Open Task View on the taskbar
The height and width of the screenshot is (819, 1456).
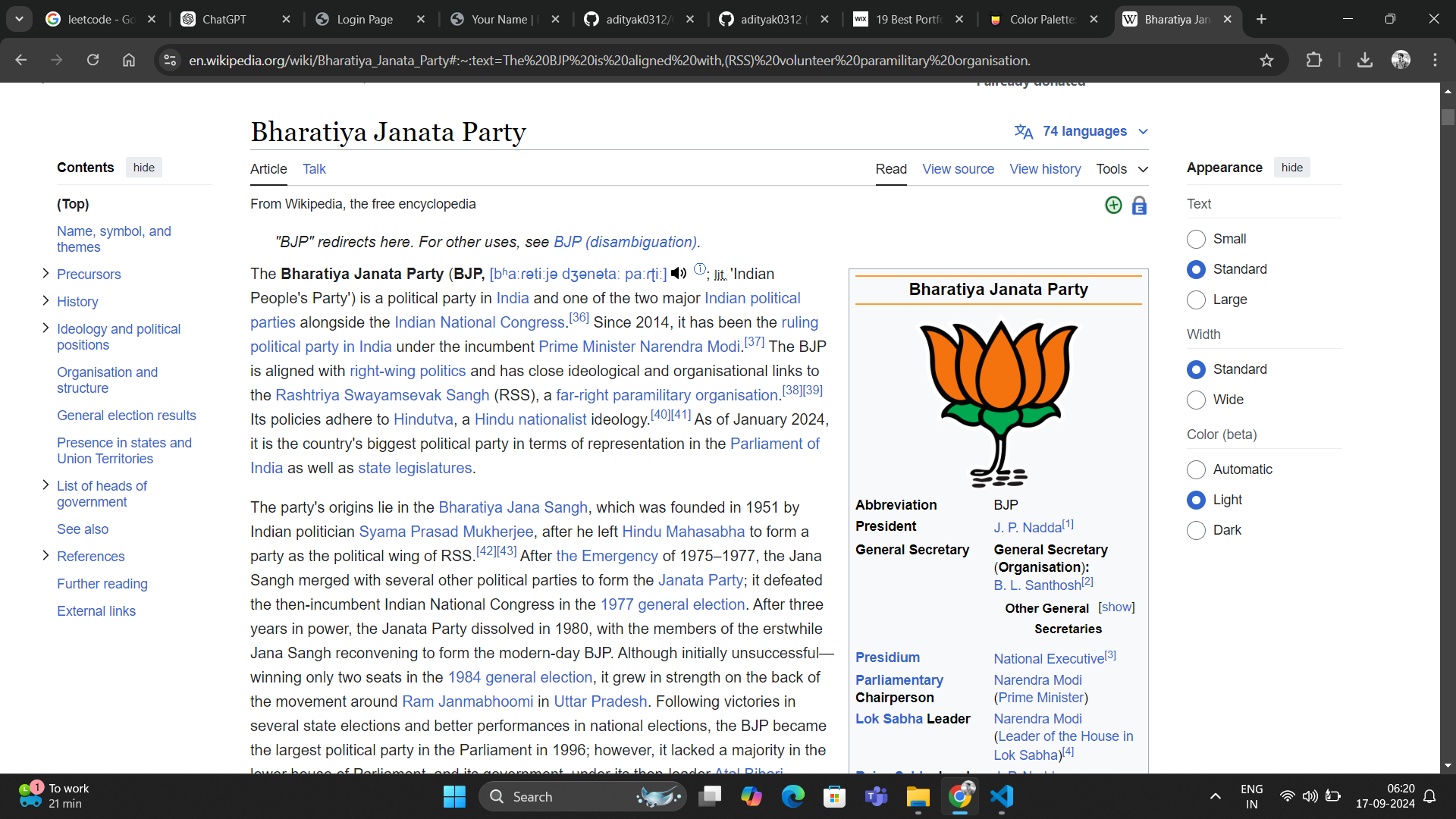(710, 796)
